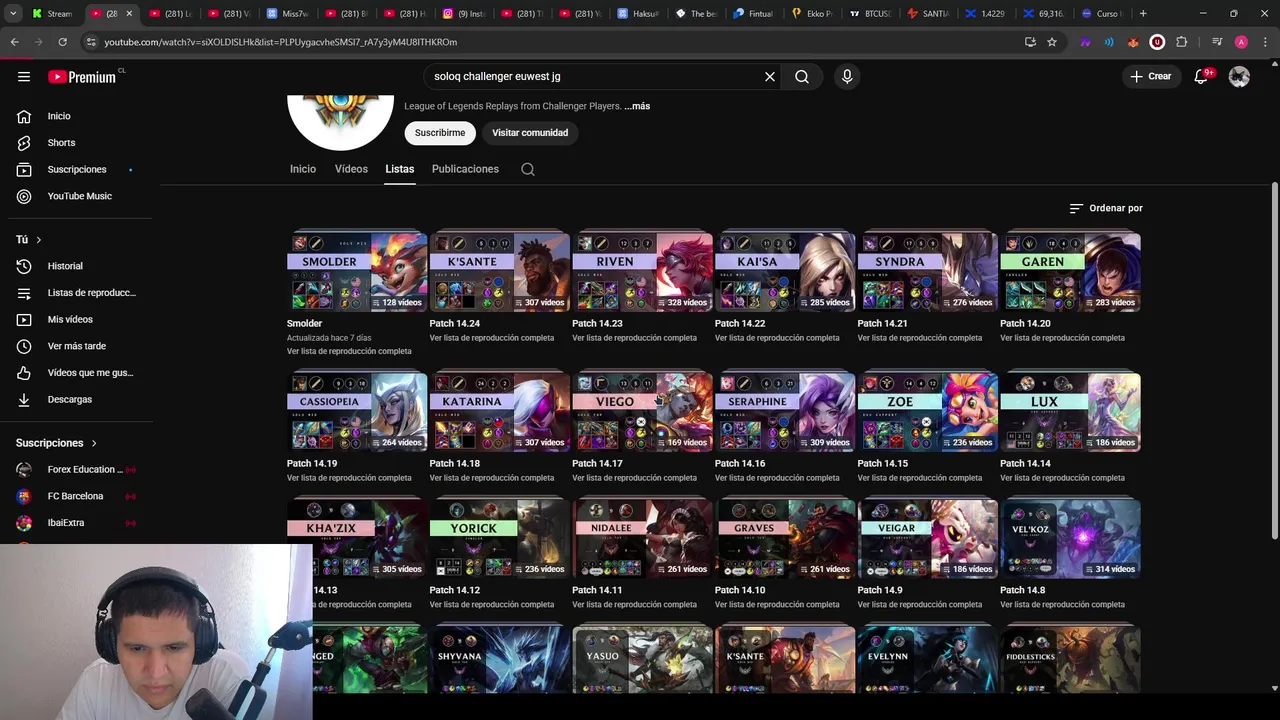This screenshot has width=1280, height=720.
Task: Expand the Suscripciones section header
Action: pos(56,443)
